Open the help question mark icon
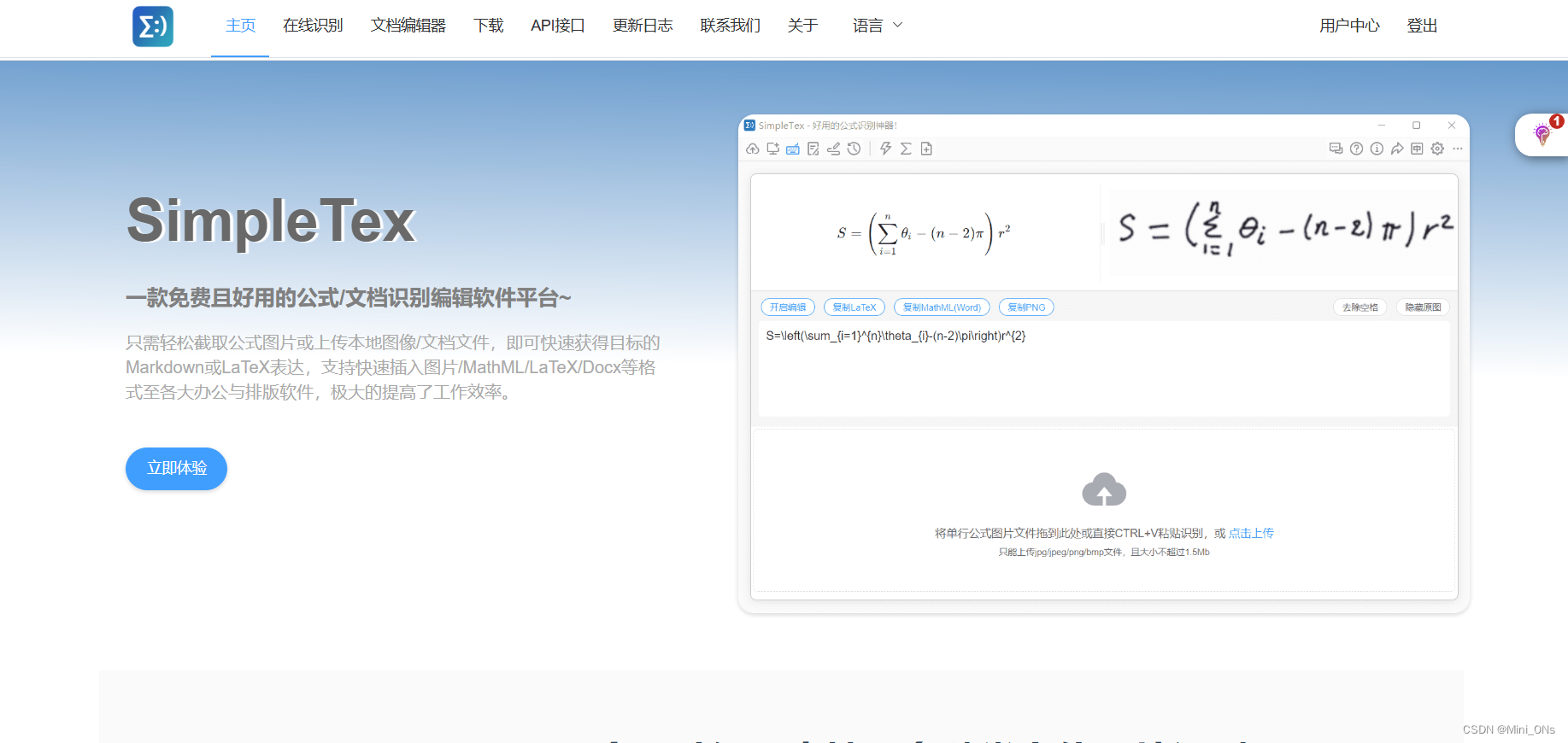 [x=1356, y=149]
